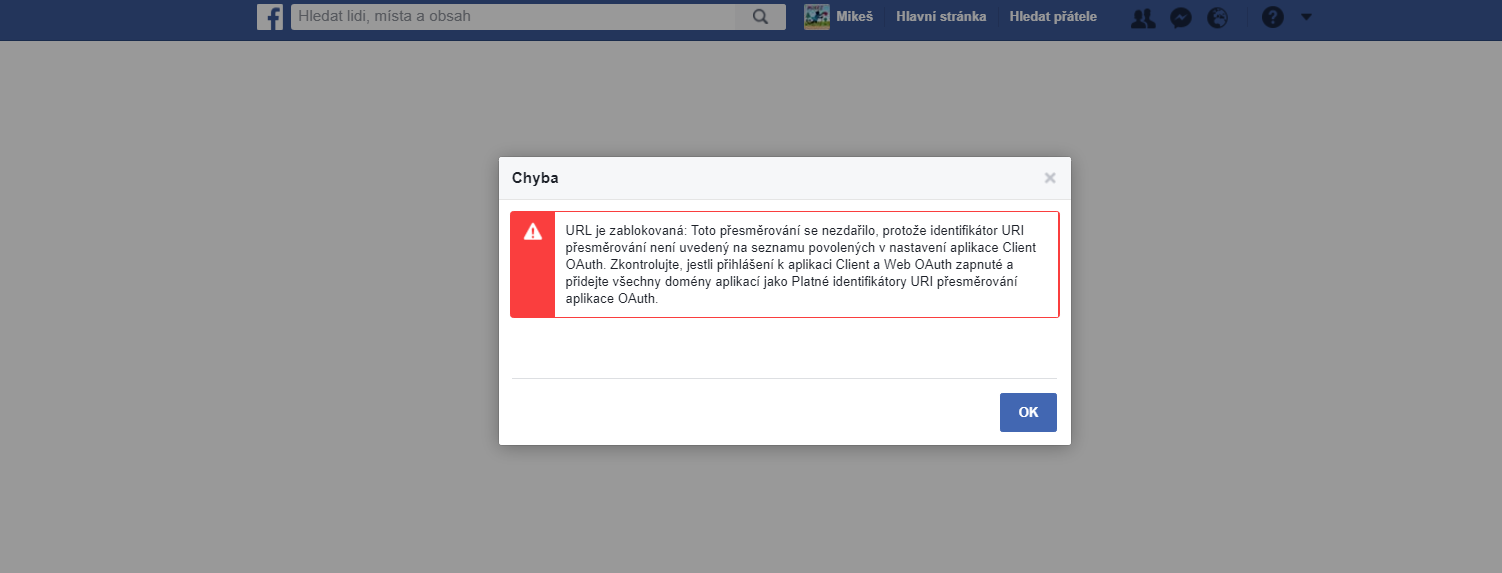The width and height of the screenshot is (1502, 573).
Task: Click the magnifying glass search button
Action: tap(760, 17)
